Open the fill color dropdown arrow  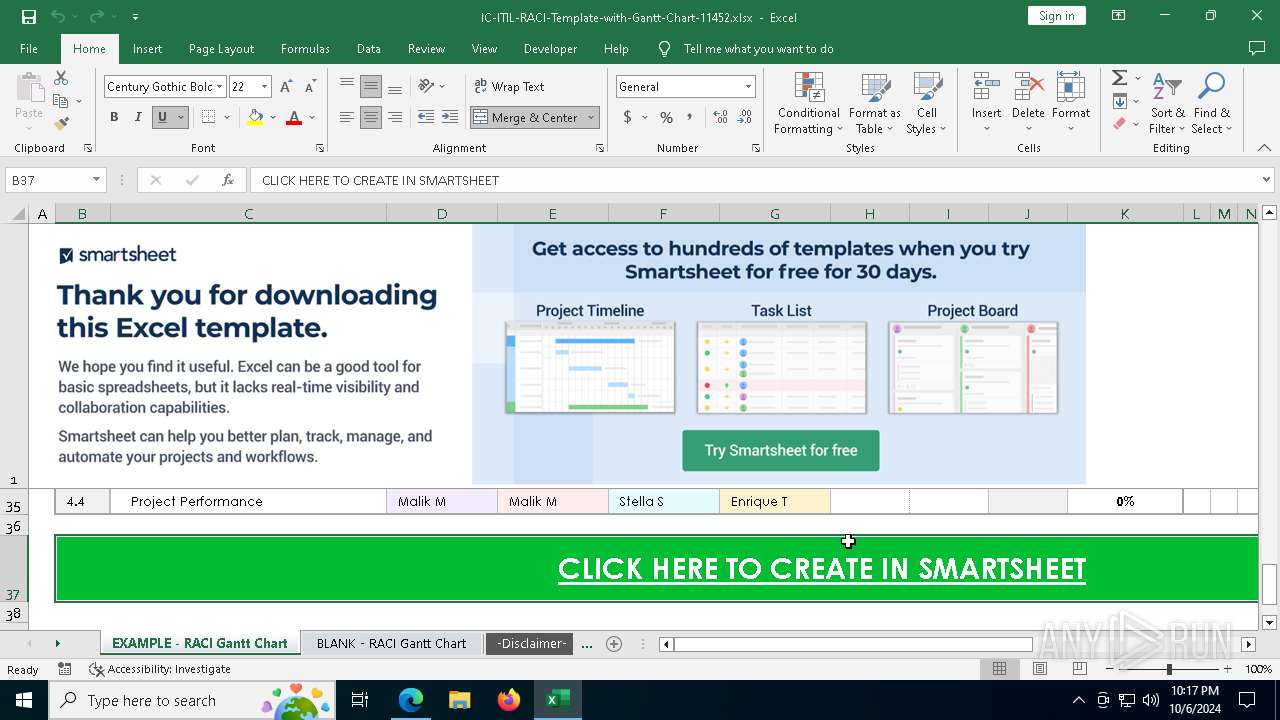coord(273,117)
